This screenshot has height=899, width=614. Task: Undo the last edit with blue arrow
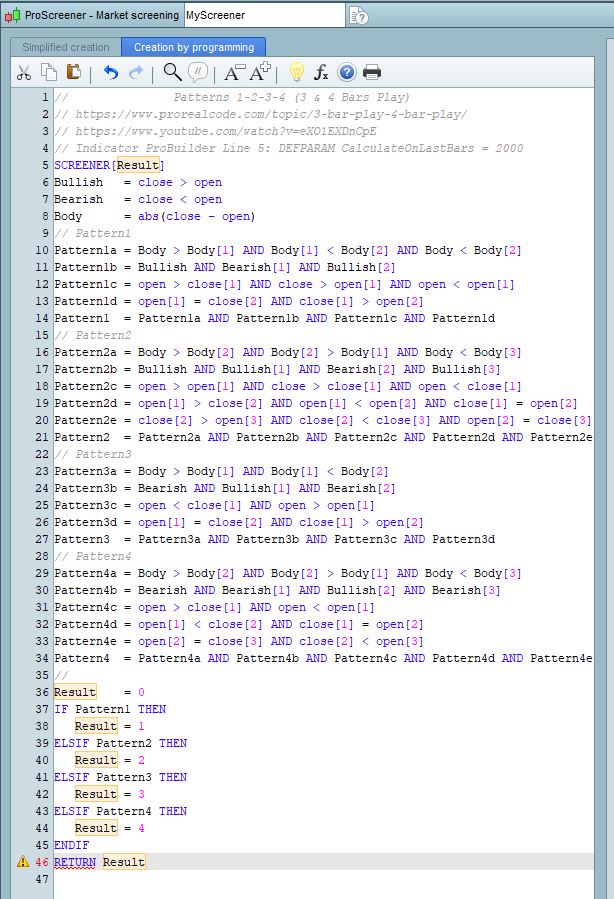(111, 73)
